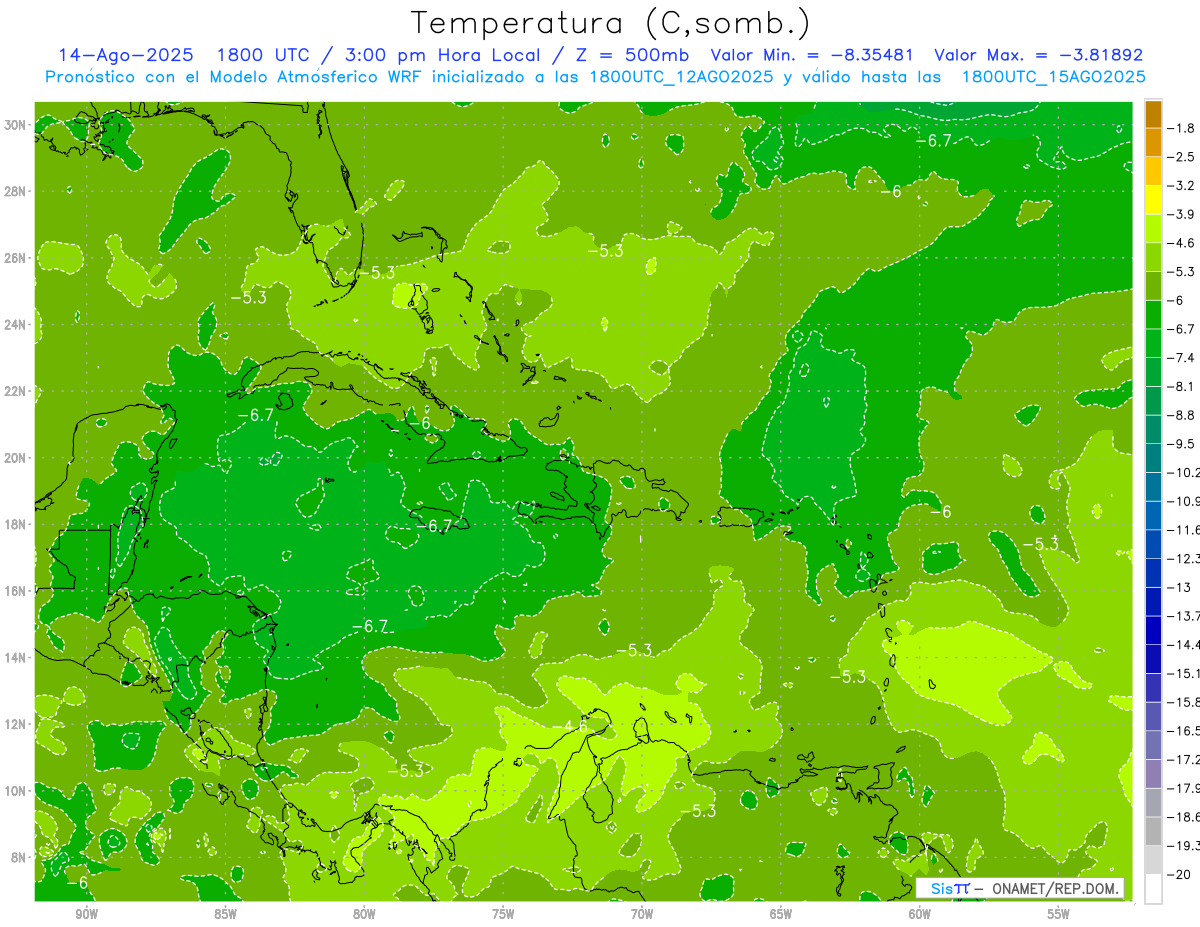Click the "-9.5" value on the color scale
This screenshot has height=927, width=1200.
[1181, 443]
